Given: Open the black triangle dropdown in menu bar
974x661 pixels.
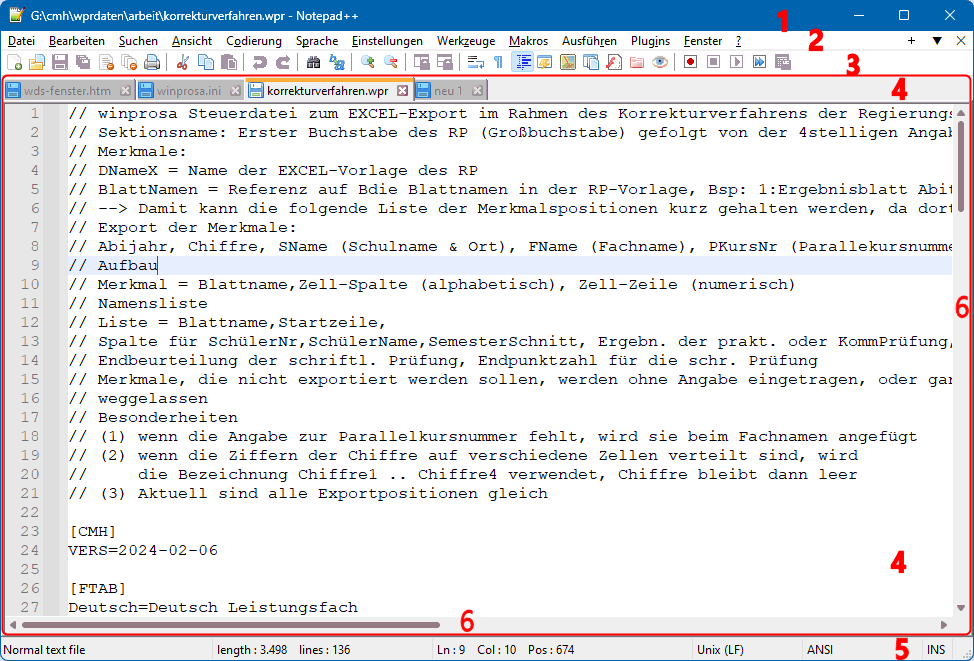Looking at the screenshot, I should pos(937,41).
